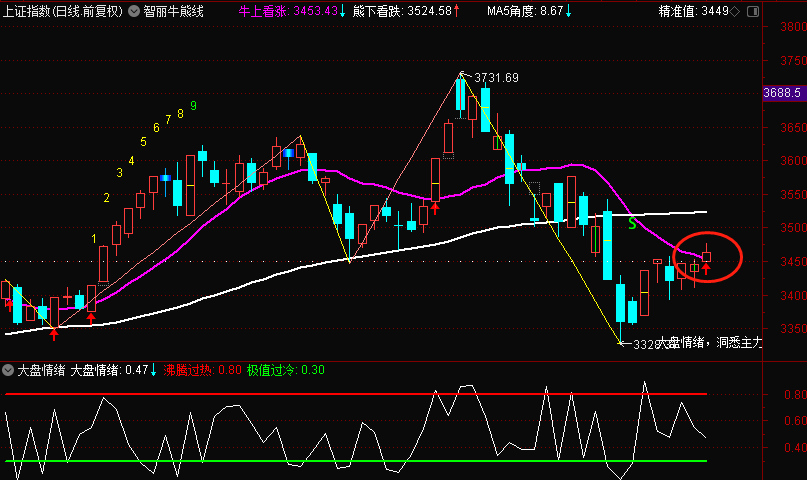Click the 极值过冷: 0.30 label
This screenshot has height=480, width=807.
coord(286,370)
